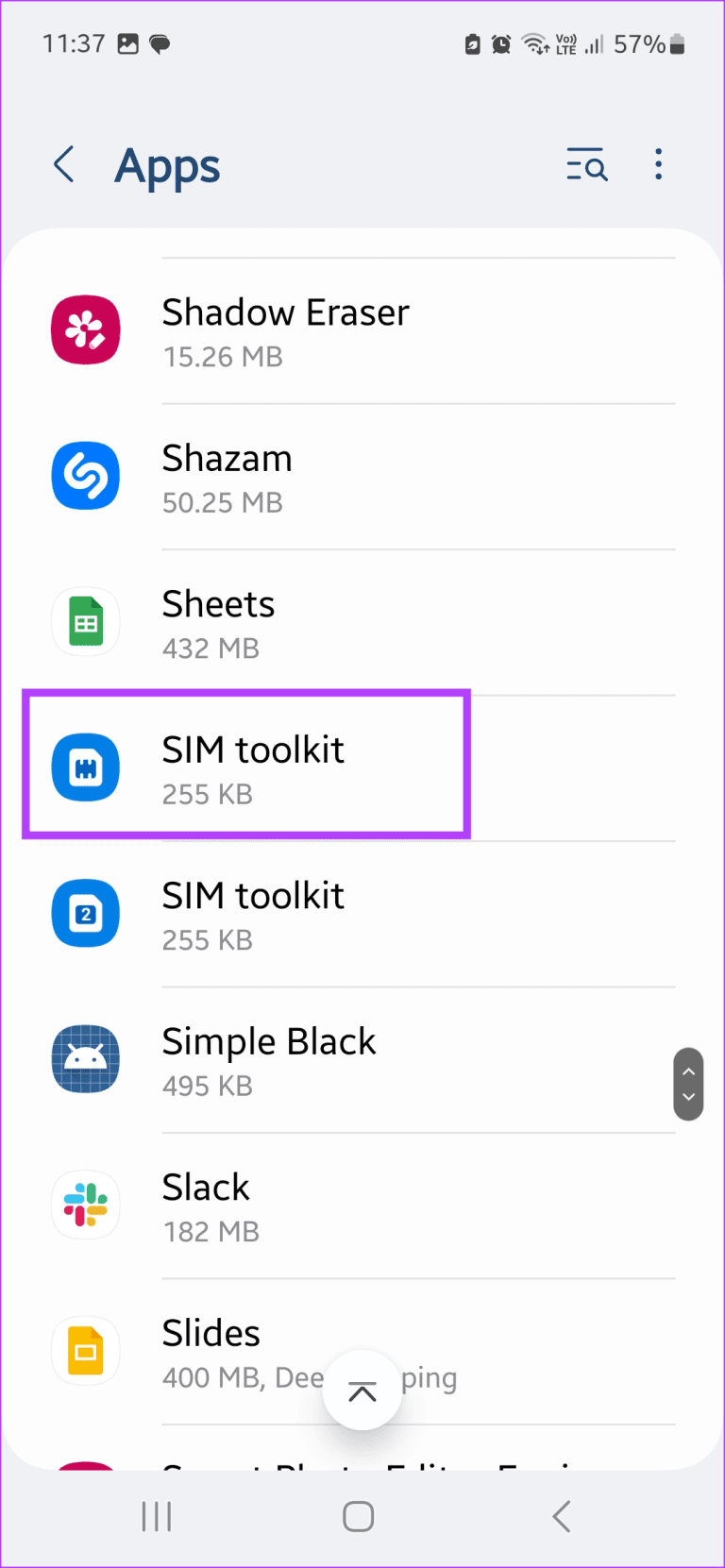This screenshot has height=1568, width=725.
Task: Tap the Google Sheets app icon
Action: [x=86, y=621]
